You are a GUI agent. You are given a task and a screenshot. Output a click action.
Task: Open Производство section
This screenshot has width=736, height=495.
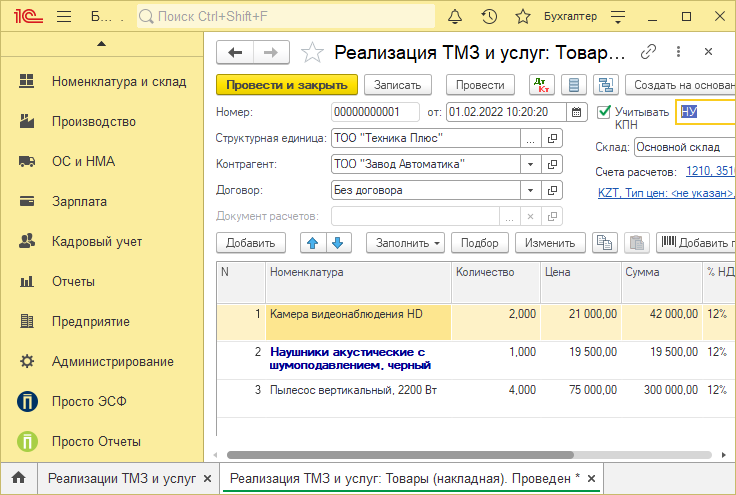pos(103,122)
